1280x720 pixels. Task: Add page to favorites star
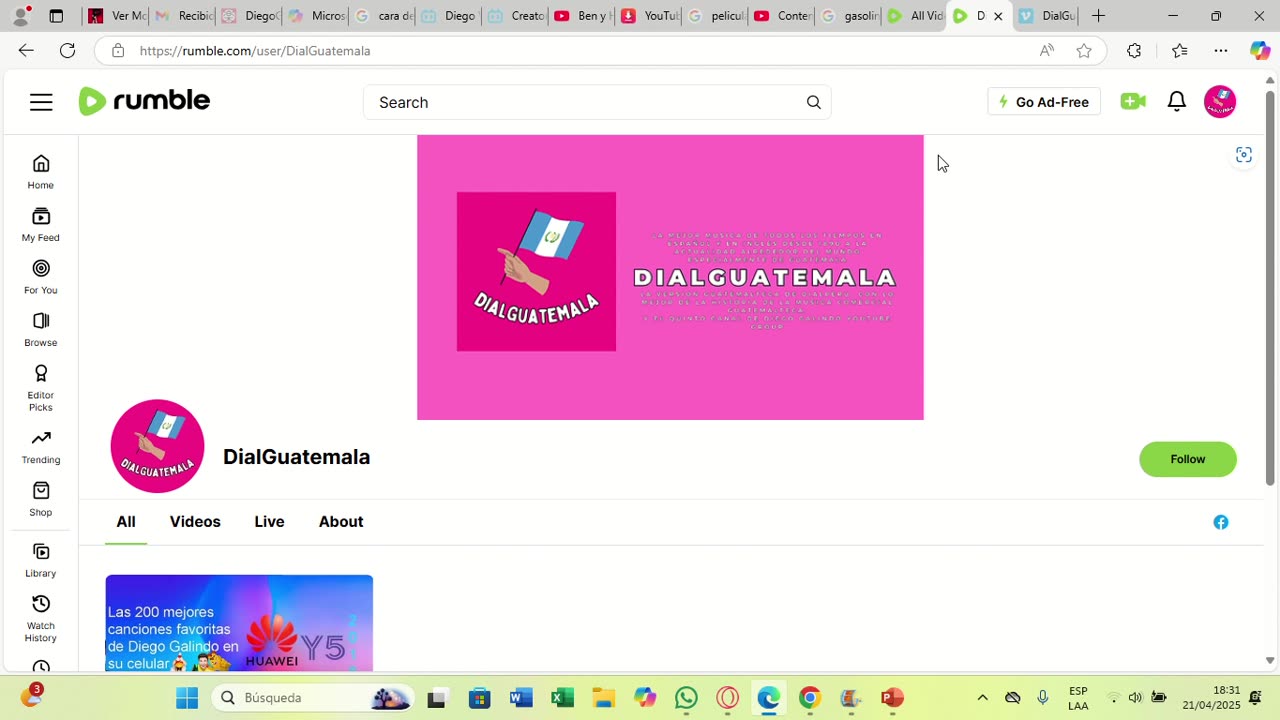(x=1084, y=50)
